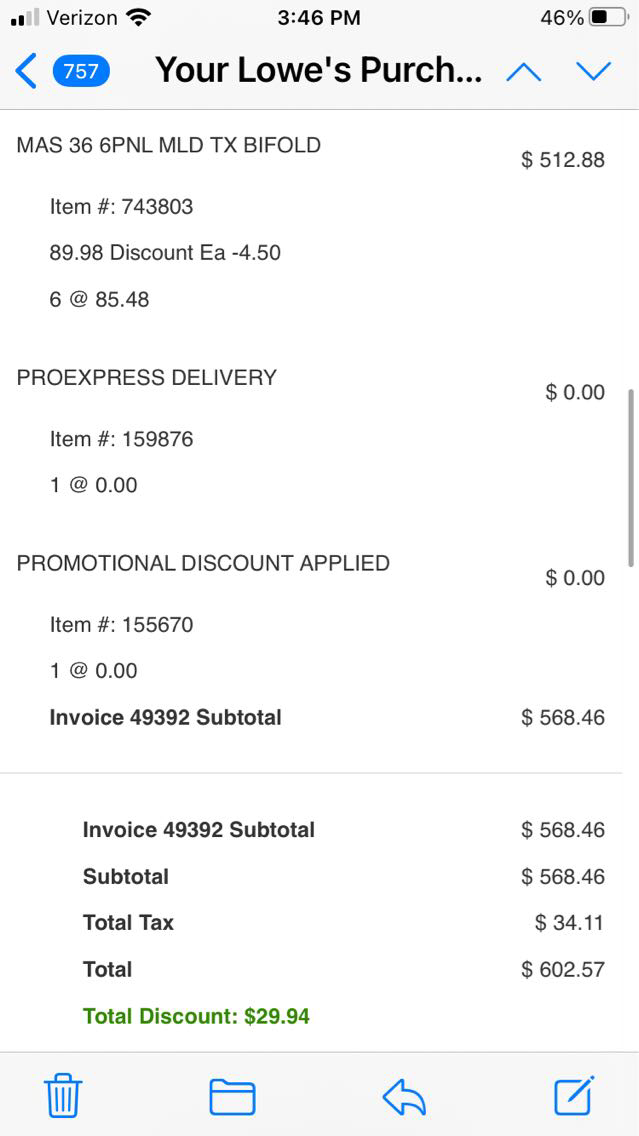
Task: Tap the Wi-Fi icon in status bar
Action: point(138,18)
